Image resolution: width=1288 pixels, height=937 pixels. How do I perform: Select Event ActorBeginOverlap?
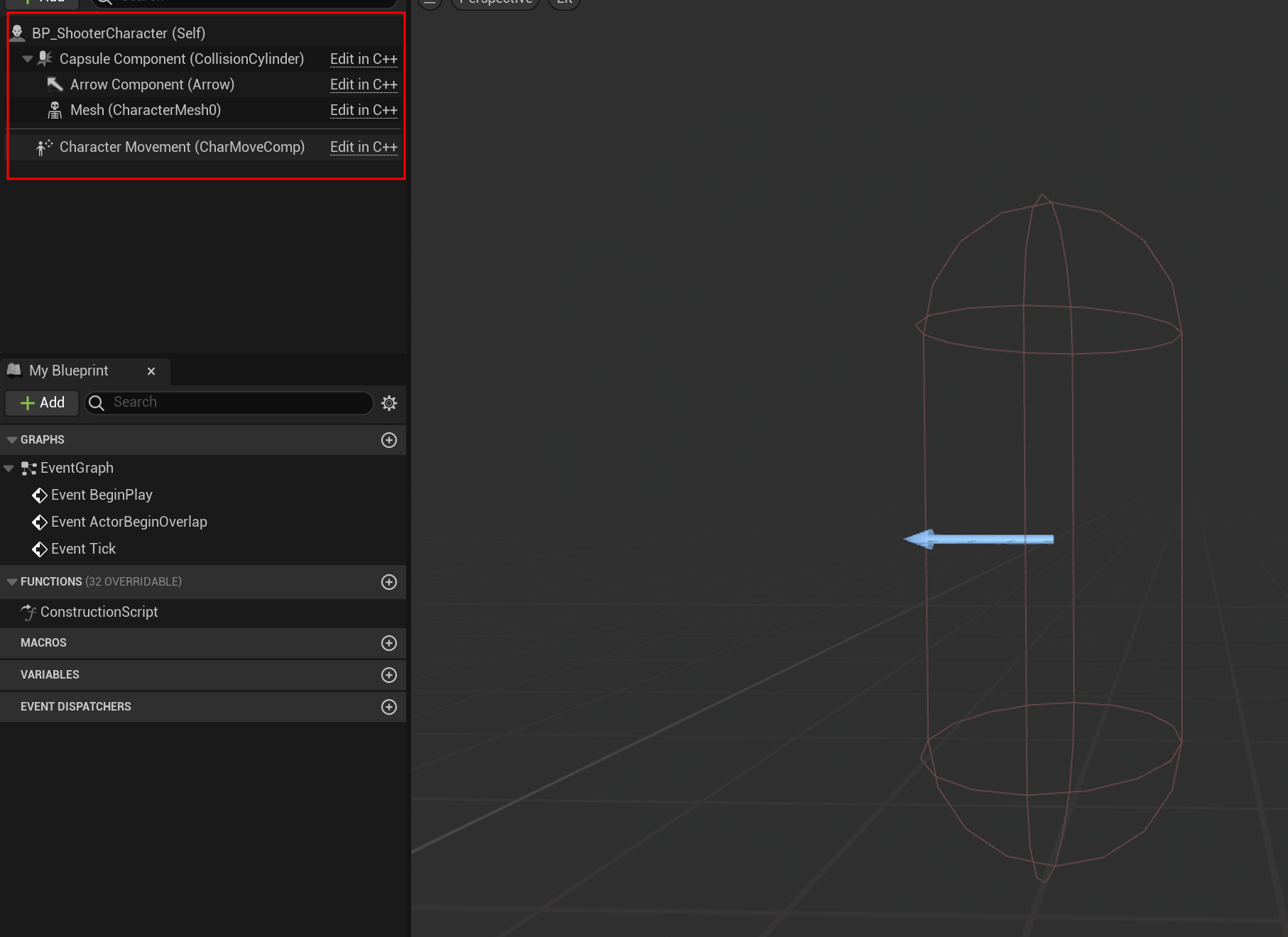tap(129, 522)
